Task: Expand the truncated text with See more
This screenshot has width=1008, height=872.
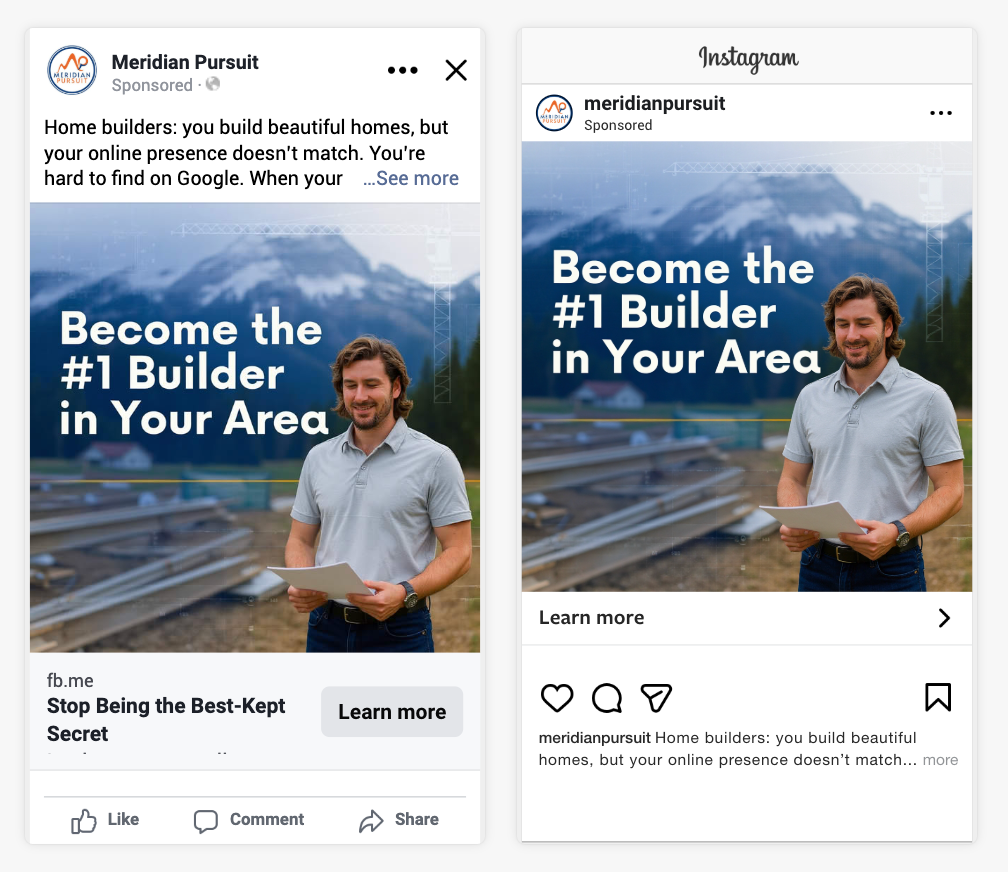Action: [x=422, y=177]
